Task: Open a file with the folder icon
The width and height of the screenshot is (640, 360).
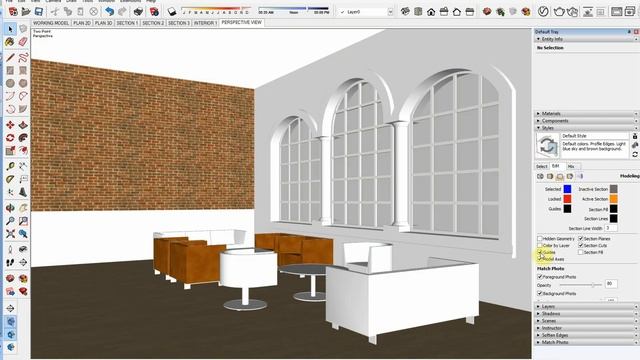Action: coord(26,11)
